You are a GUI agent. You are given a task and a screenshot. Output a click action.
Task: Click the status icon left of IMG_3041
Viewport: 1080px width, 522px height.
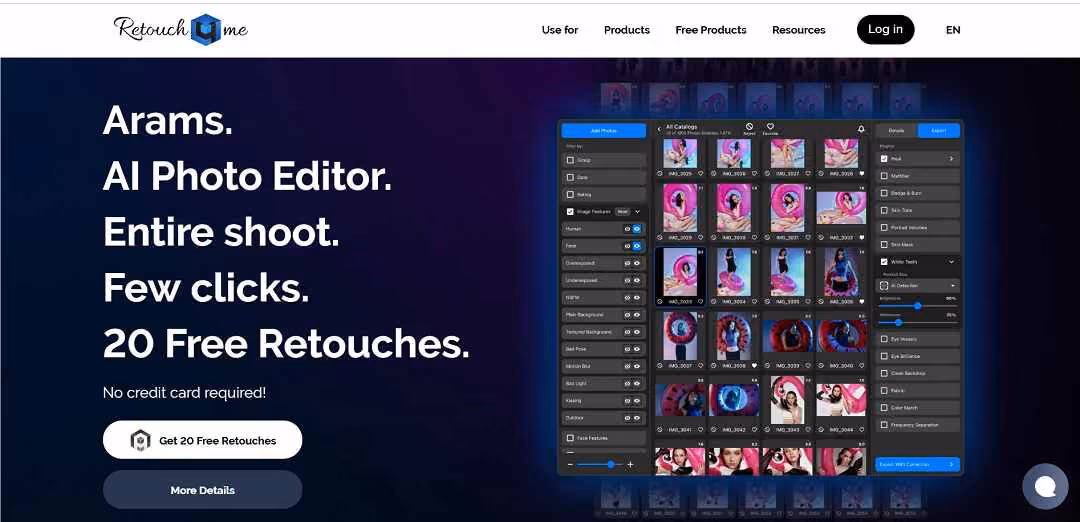pyautogui.click(x=660, y=430)
